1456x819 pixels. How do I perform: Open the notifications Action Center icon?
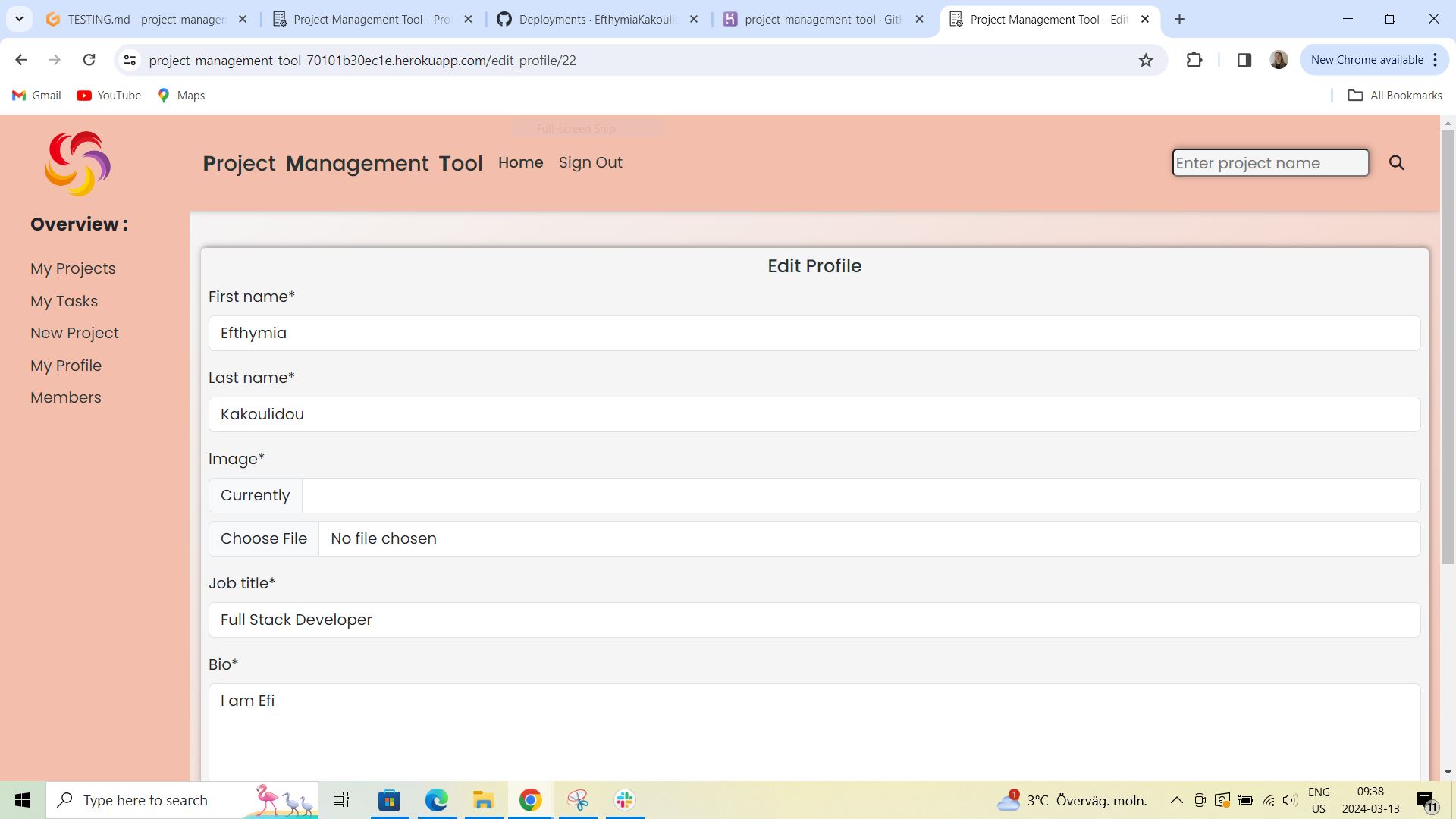click(1426, 800)
